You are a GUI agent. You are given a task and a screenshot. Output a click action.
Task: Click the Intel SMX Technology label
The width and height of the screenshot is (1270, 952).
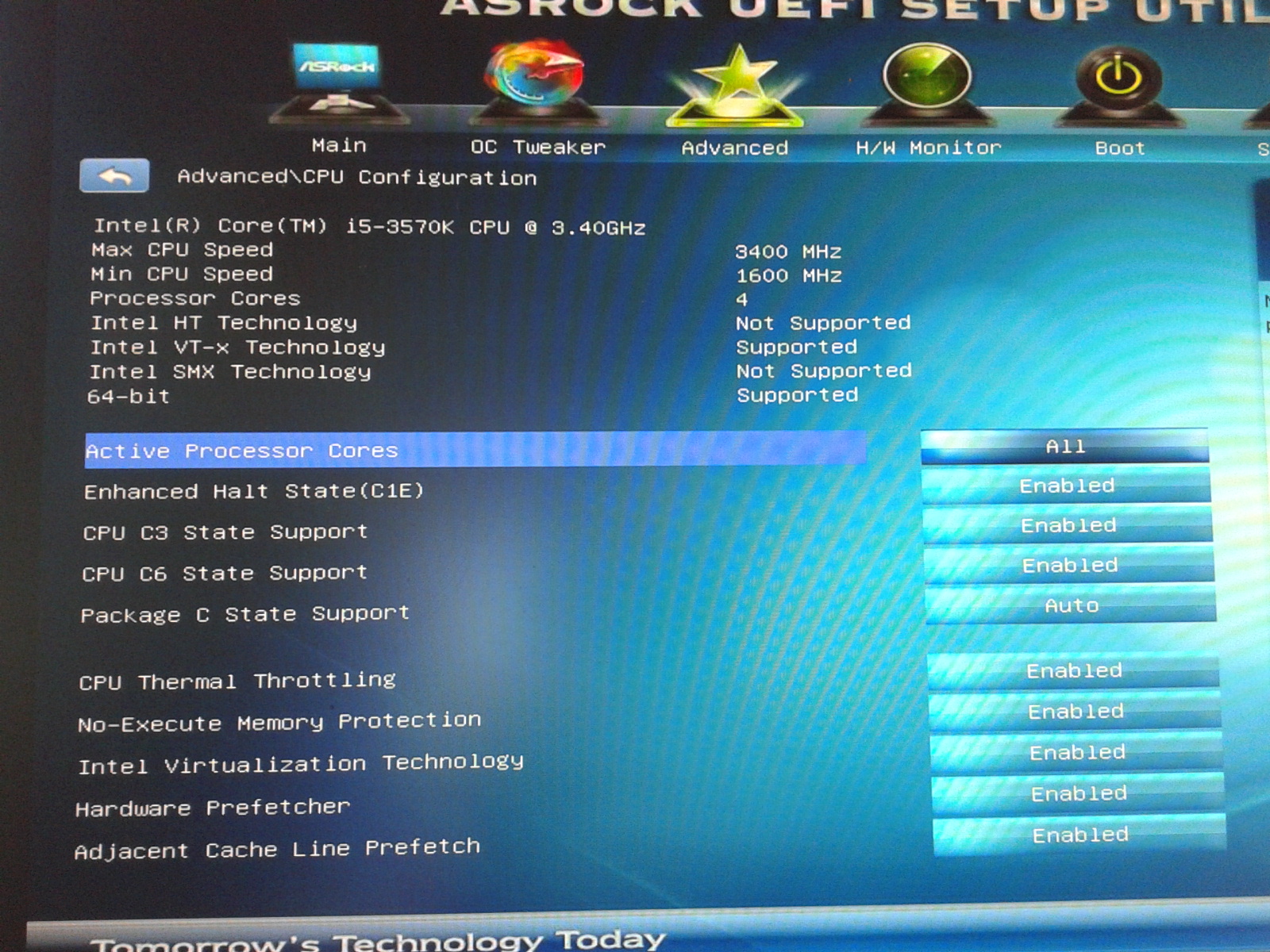(x=230, y=372)
